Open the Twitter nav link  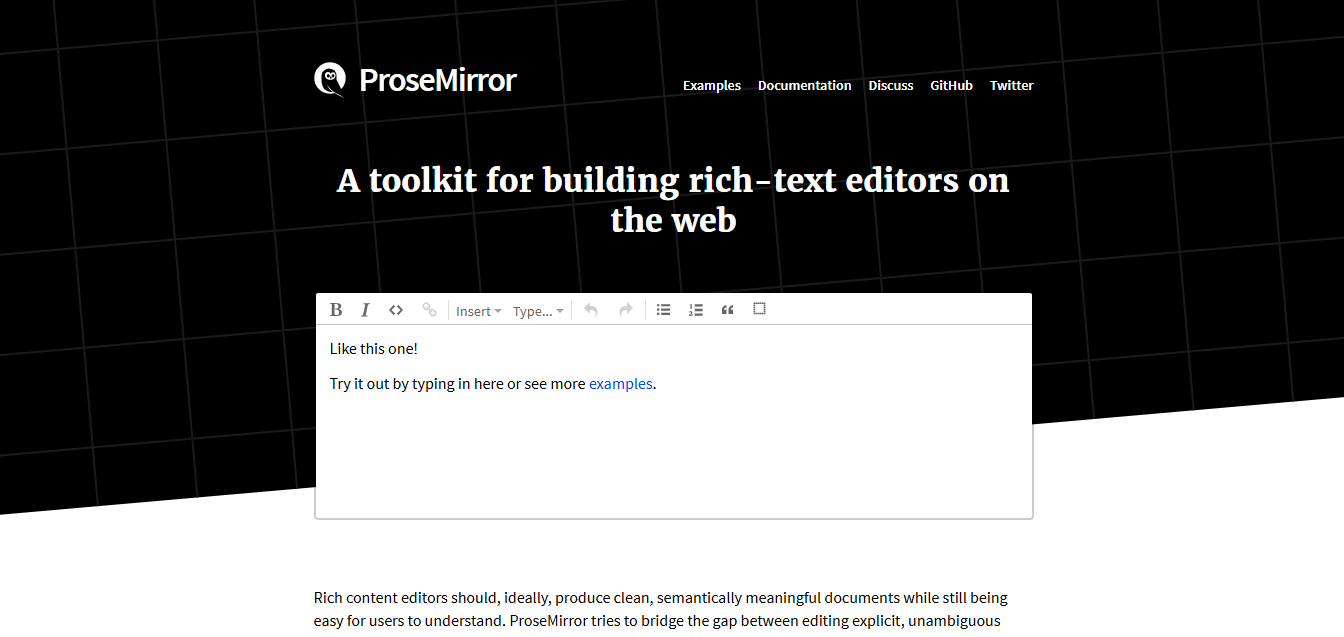point(1012,86)
